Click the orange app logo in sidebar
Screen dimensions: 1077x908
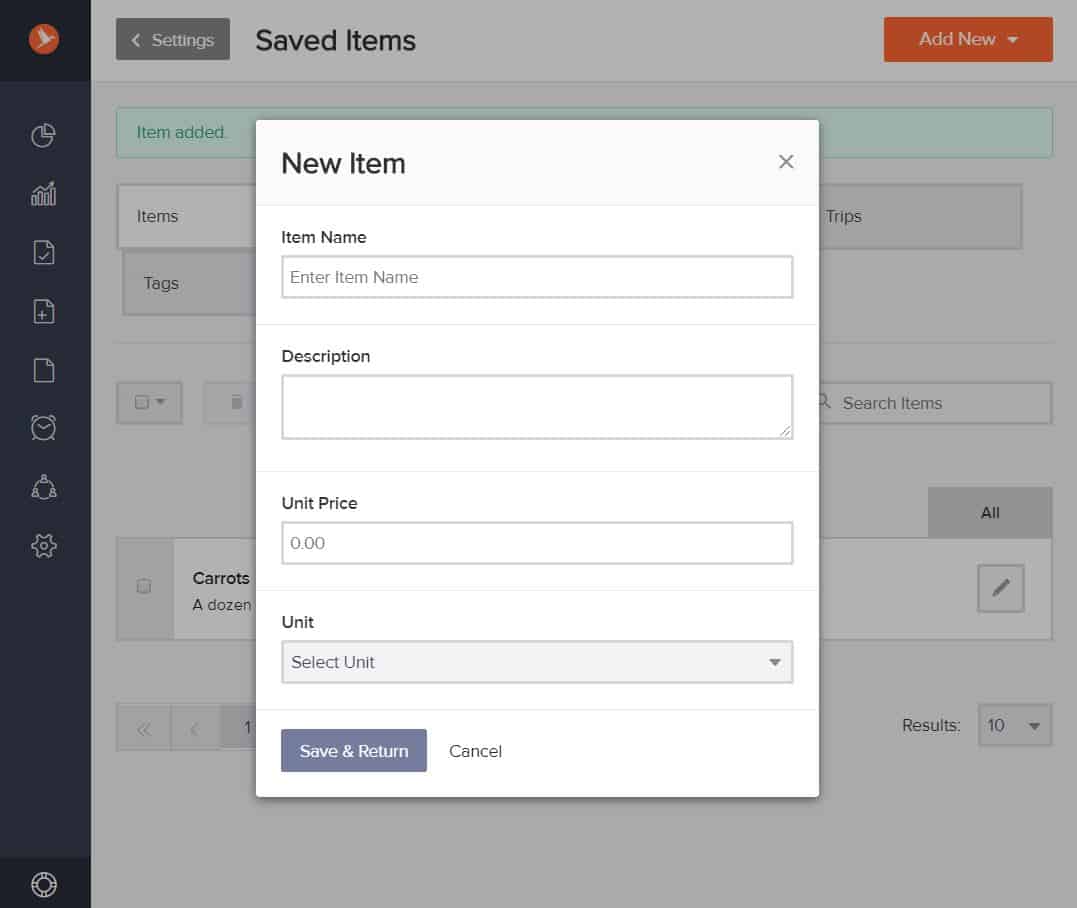pos(44,39)
